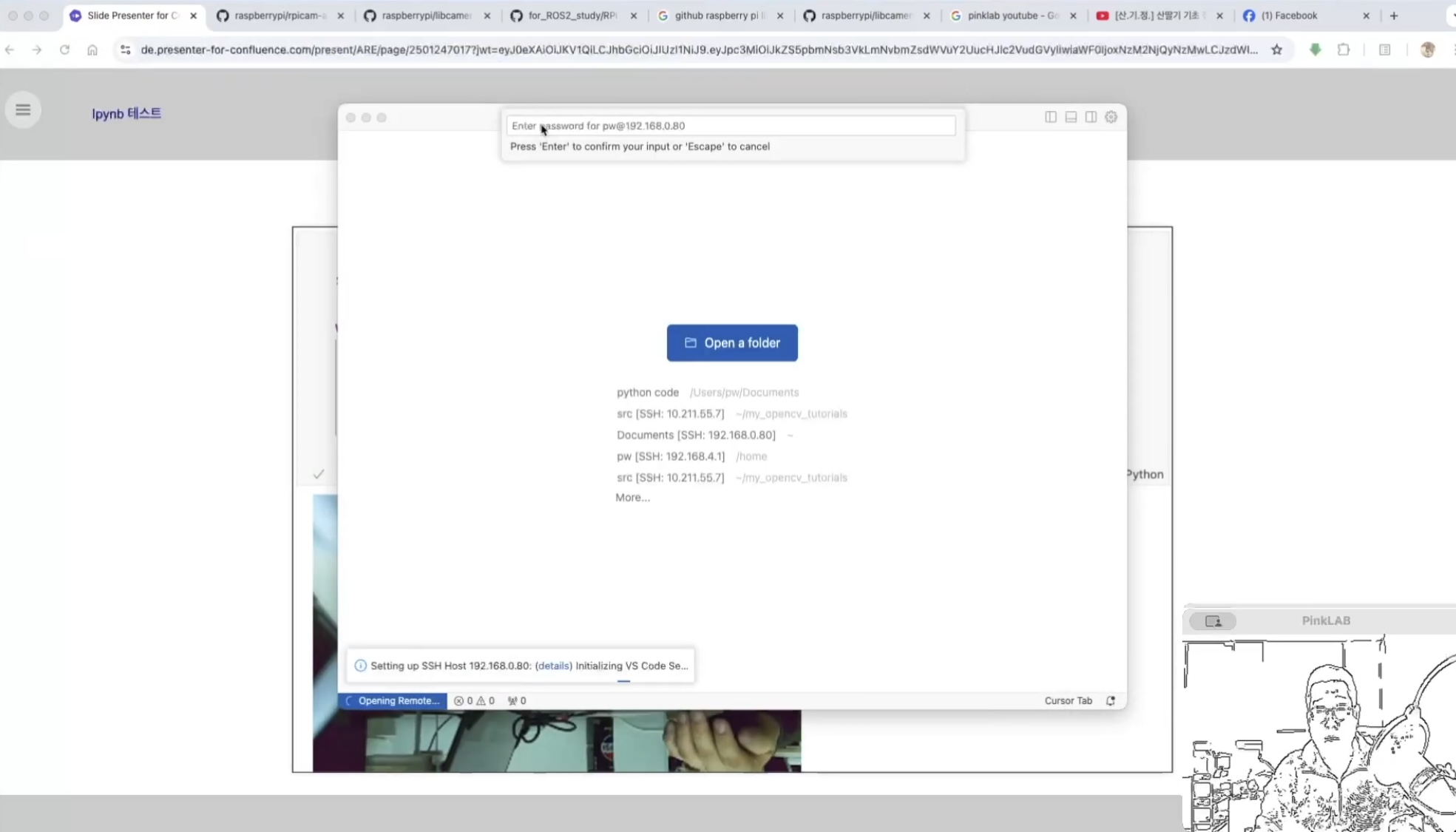This screenshot has width=1456, height=832.
Task: Click the notifications bell in status bar
Action: click(1110, 700)
